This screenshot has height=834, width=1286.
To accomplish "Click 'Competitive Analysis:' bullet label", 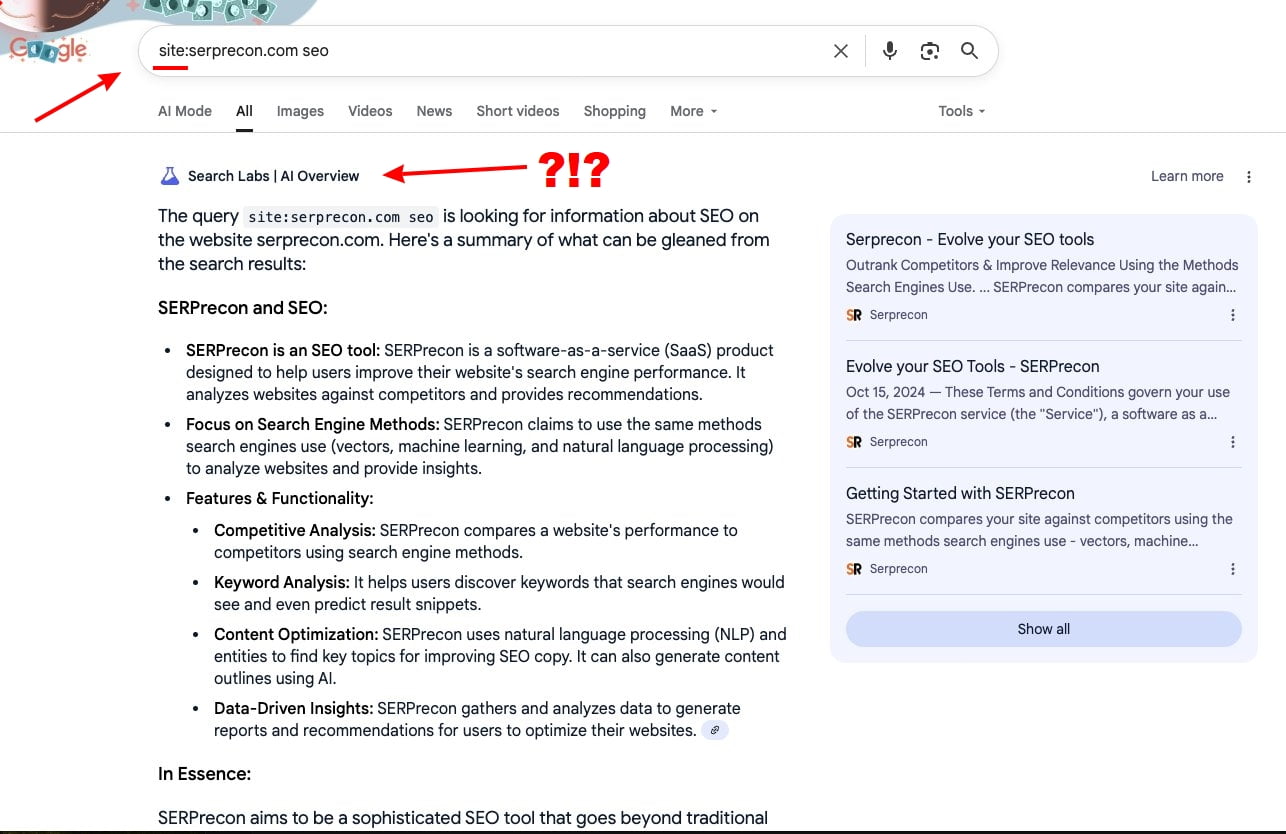I will coord(295,530).
